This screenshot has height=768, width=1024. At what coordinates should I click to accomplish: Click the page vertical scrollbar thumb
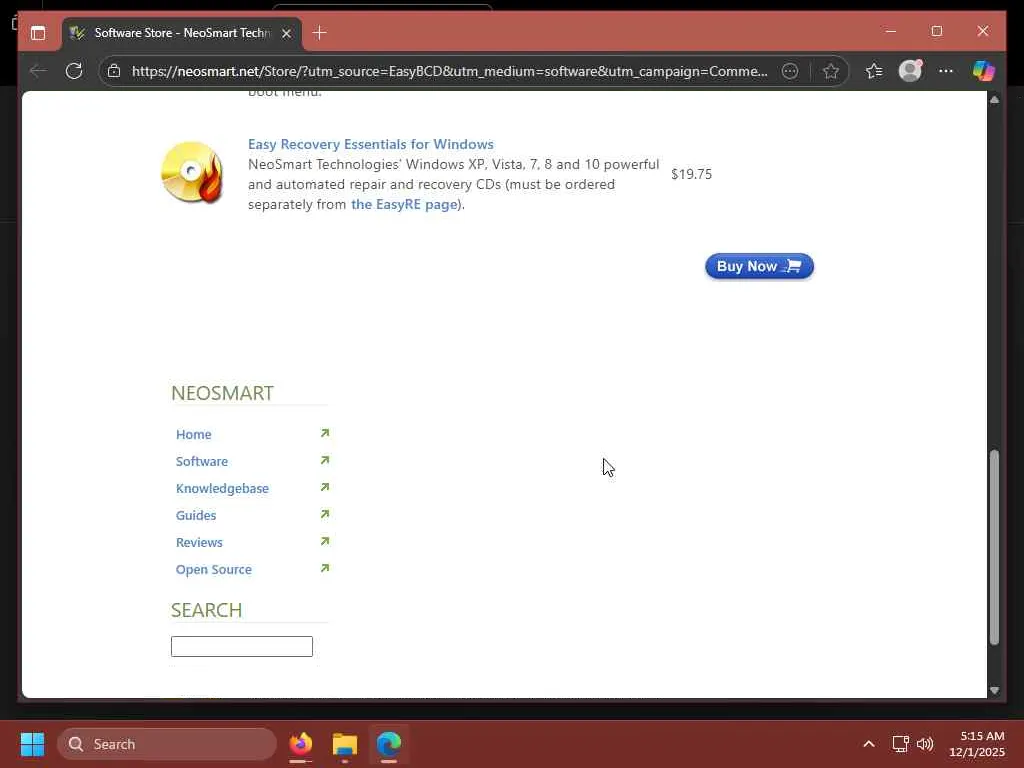tap(994, 547)
